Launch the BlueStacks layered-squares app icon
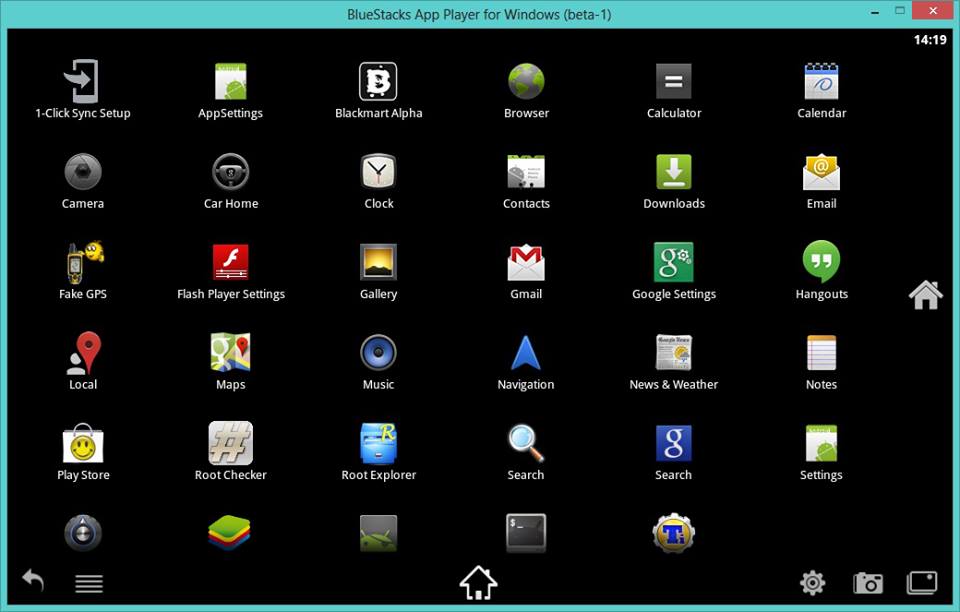The height and width of the screenshot is (612, 960). click(229, 532)
